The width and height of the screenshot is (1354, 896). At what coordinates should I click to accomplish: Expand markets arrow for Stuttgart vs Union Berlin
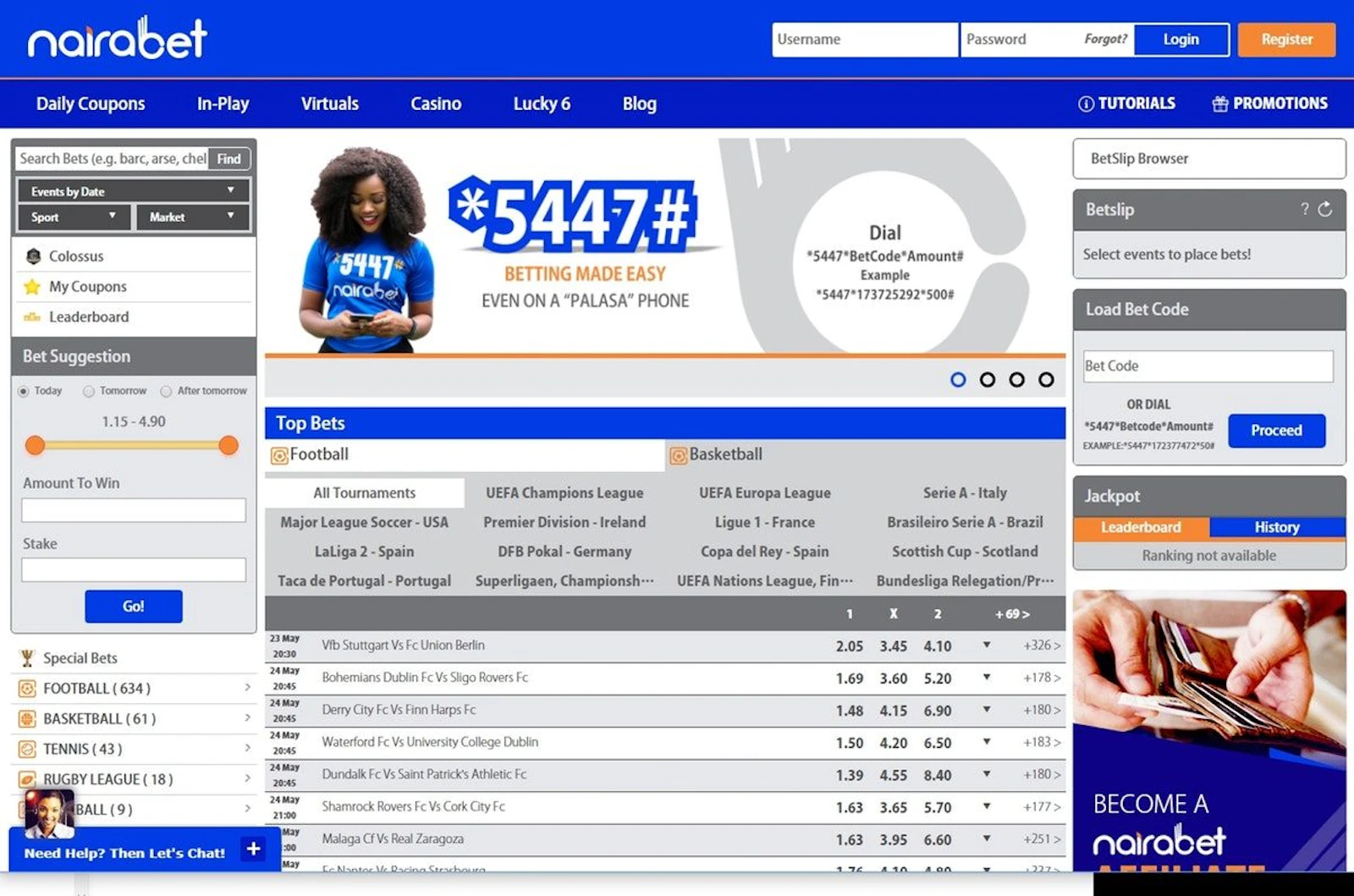(987, 645)
